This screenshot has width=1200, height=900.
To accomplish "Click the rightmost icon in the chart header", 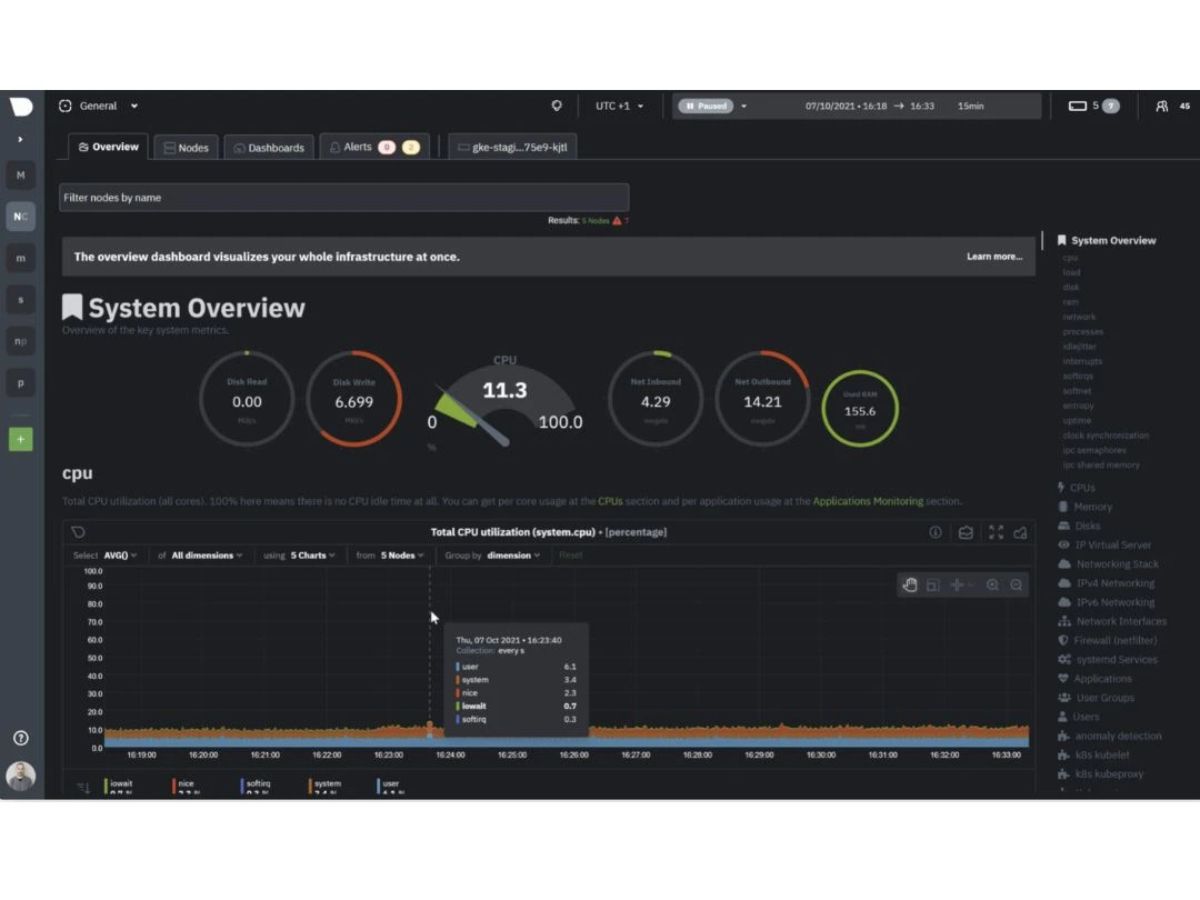I will (x=1021, y=532).
